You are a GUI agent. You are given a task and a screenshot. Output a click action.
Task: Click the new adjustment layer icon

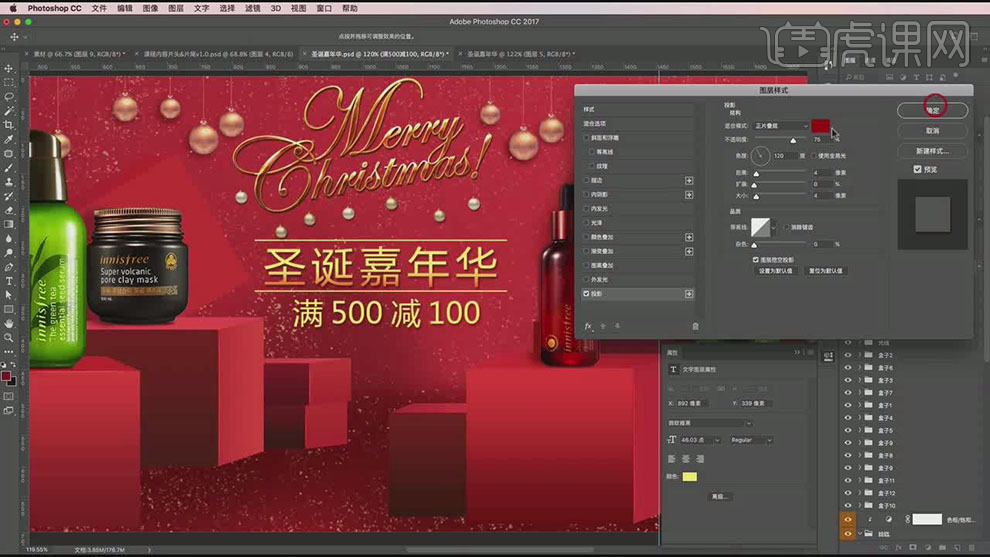coord(927,548)
